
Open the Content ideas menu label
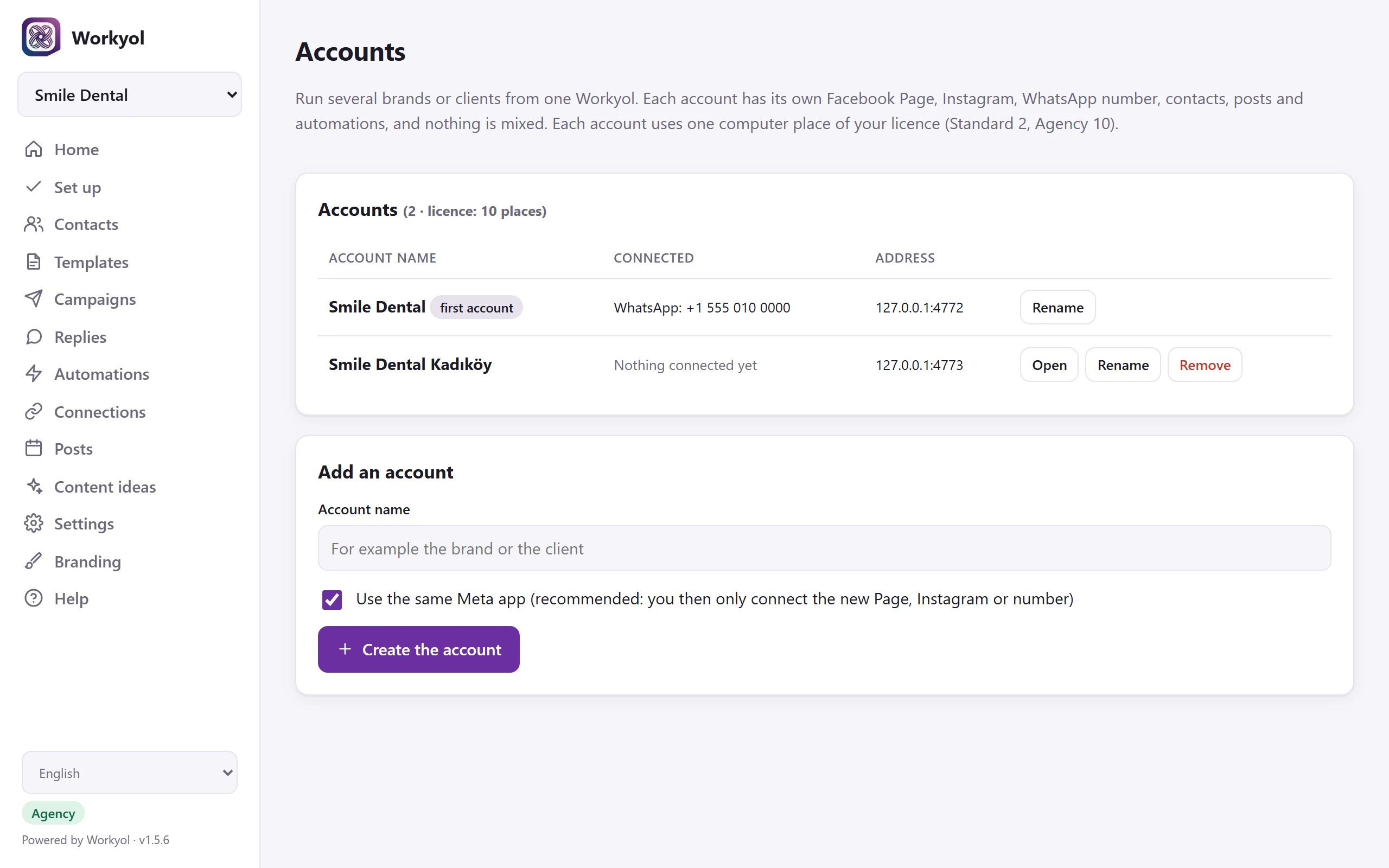(x=105, y=487)
